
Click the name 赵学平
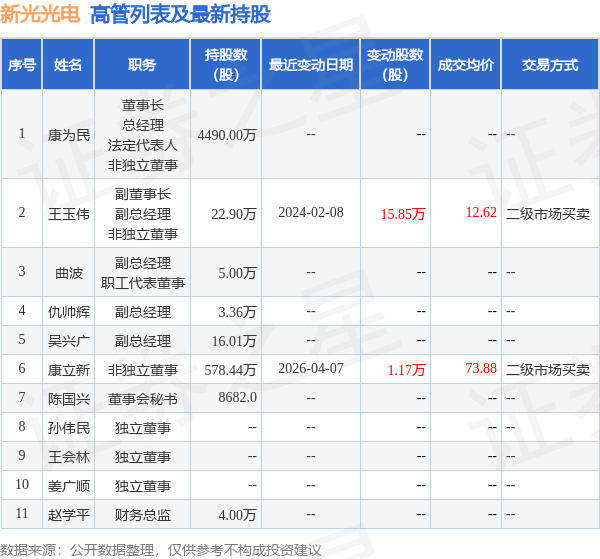coord(69,515)
